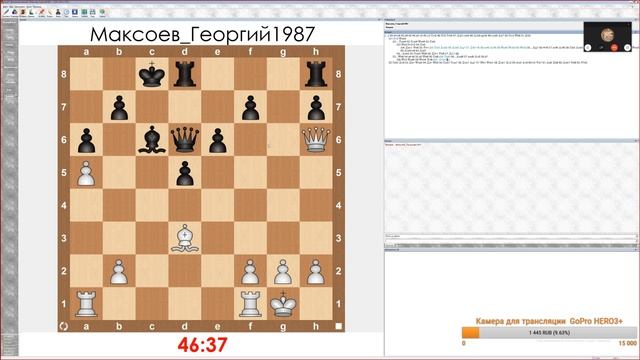Select the black pawn on f7
Viewport: 640px width, 360px height.
pyautogui.click(x=250, y=107)
